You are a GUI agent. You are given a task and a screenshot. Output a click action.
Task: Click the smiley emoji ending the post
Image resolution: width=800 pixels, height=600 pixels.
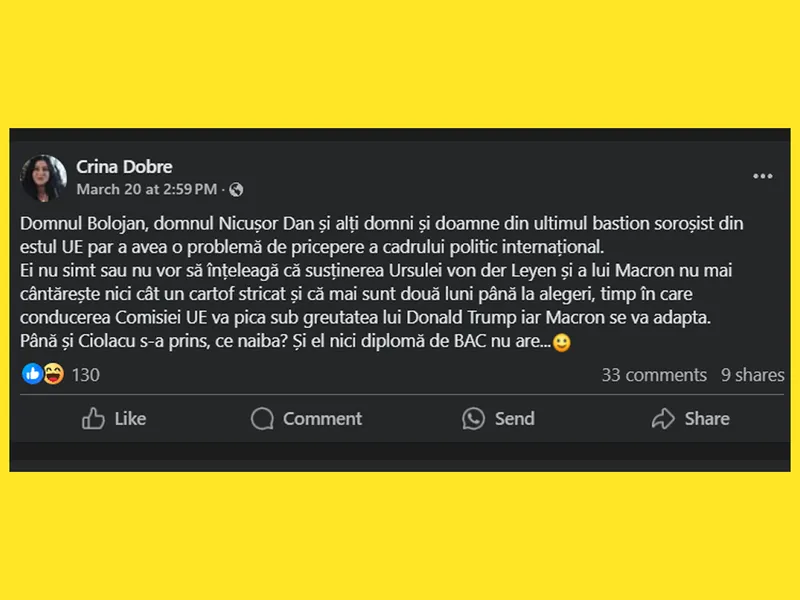[562, 343]
